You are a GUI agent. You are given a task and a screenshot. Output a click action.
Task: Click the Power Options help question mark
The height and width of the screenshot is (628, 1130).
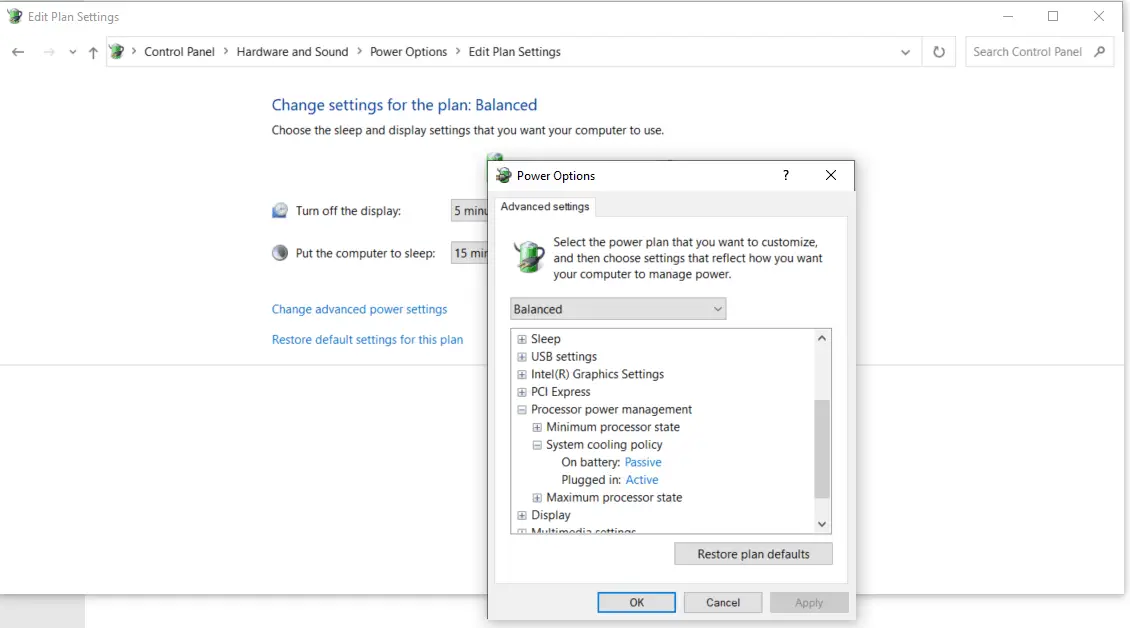click(786, 175)
